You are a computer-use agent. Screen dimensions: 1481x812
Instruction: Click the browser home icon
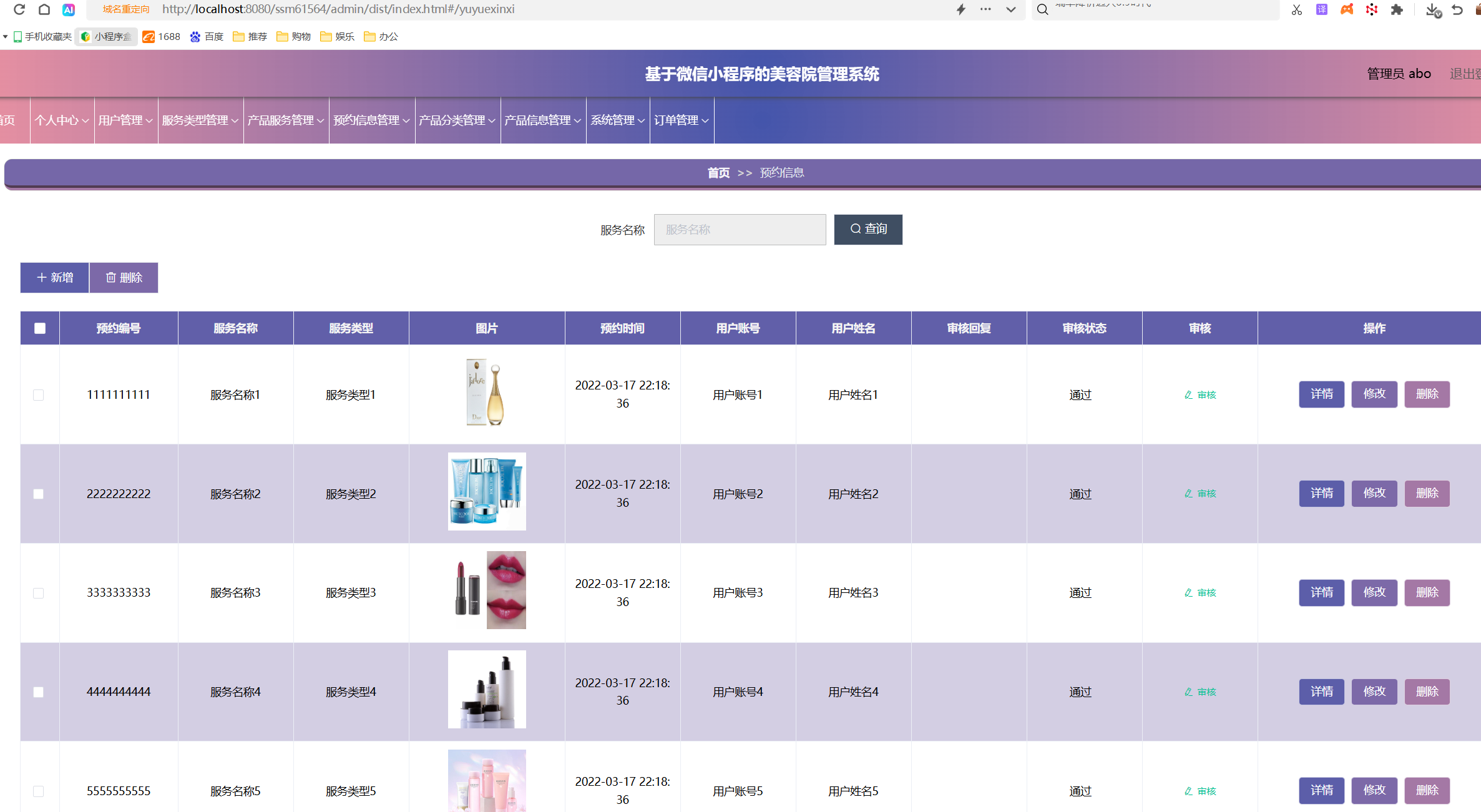coord(44,9)
